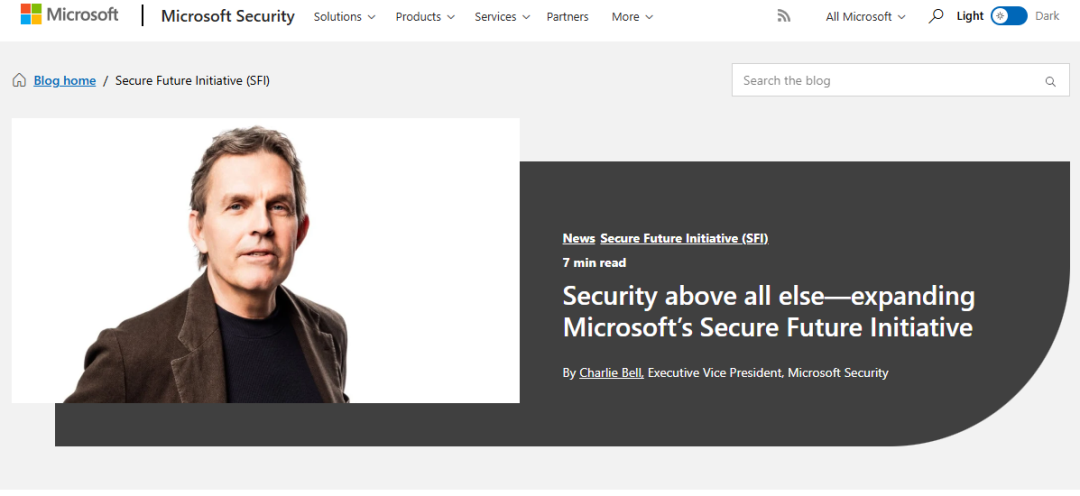1080x496 pixels.
Task: Click the Microsoft Security site title
Action: click(x=228, y=16)
